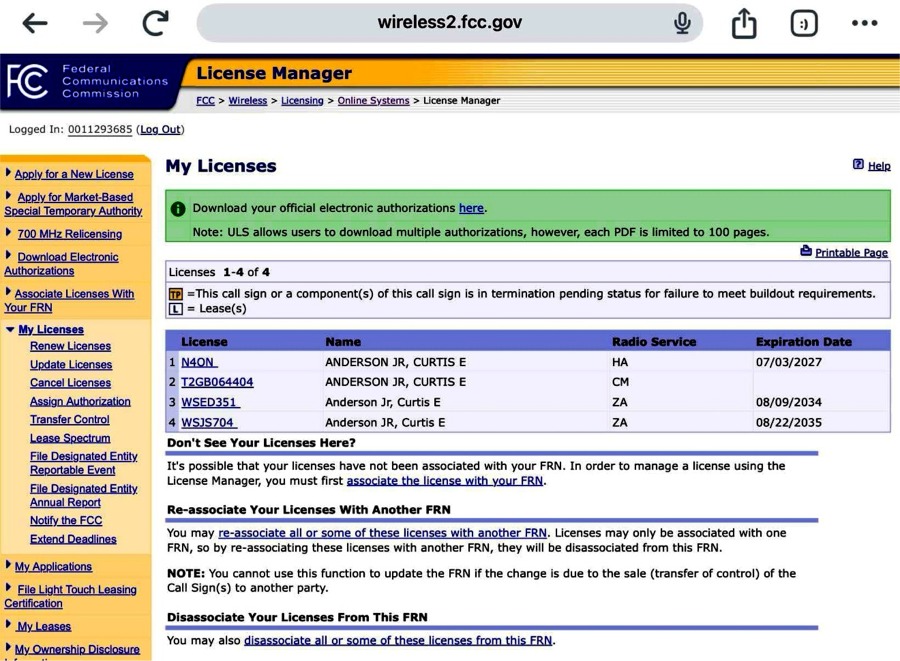Image resolution: width=900 pixels, height=661 pixels.
Task: Click Cancel Licenses link
Action: pyautogui.click(x=71, y=383)
